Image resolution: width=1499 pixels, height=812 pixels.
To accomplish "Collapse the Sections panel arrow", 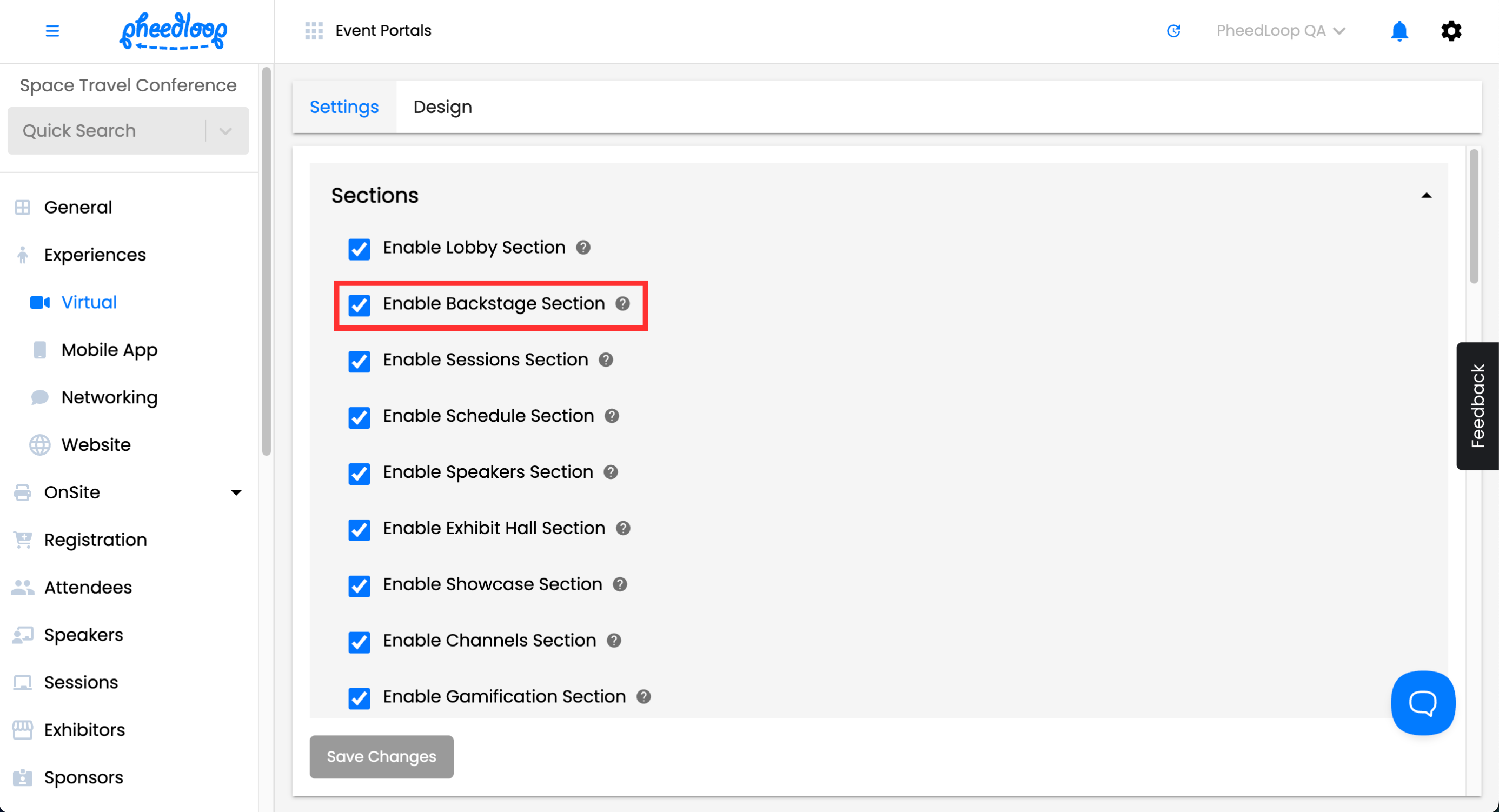I will point(1425,196).
